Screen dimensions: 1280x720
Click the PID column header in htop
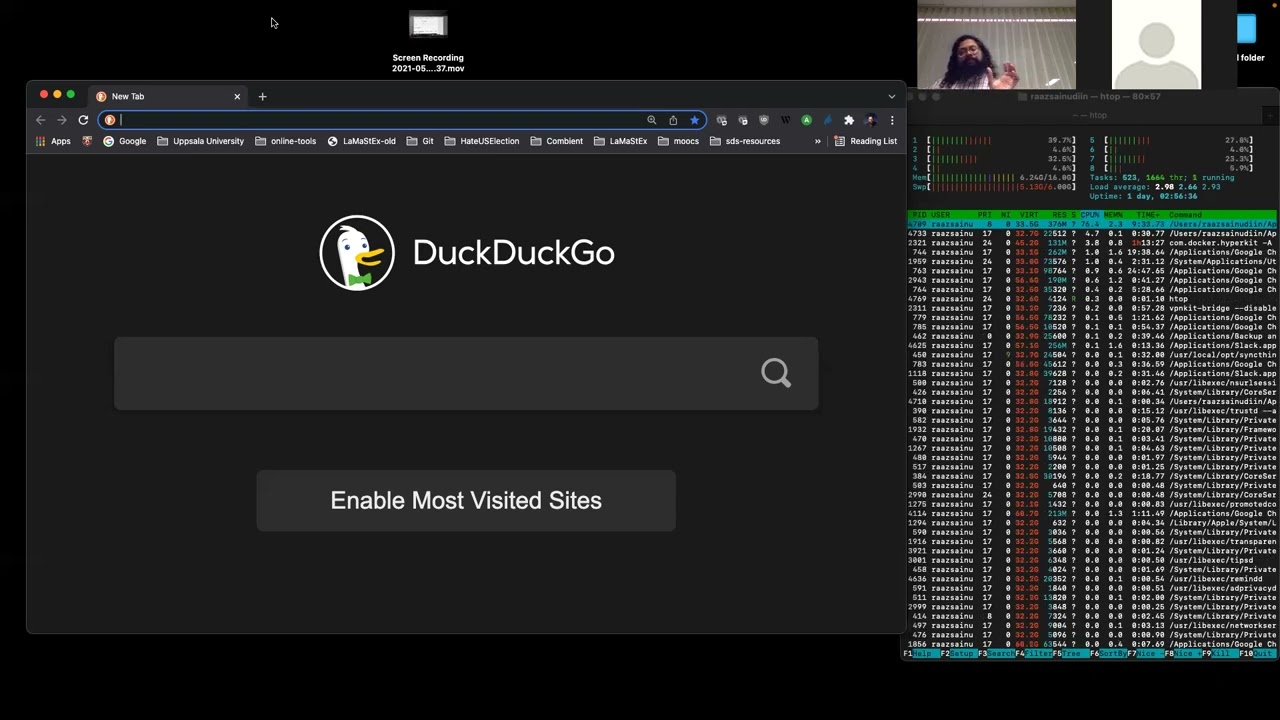(919, 215)
